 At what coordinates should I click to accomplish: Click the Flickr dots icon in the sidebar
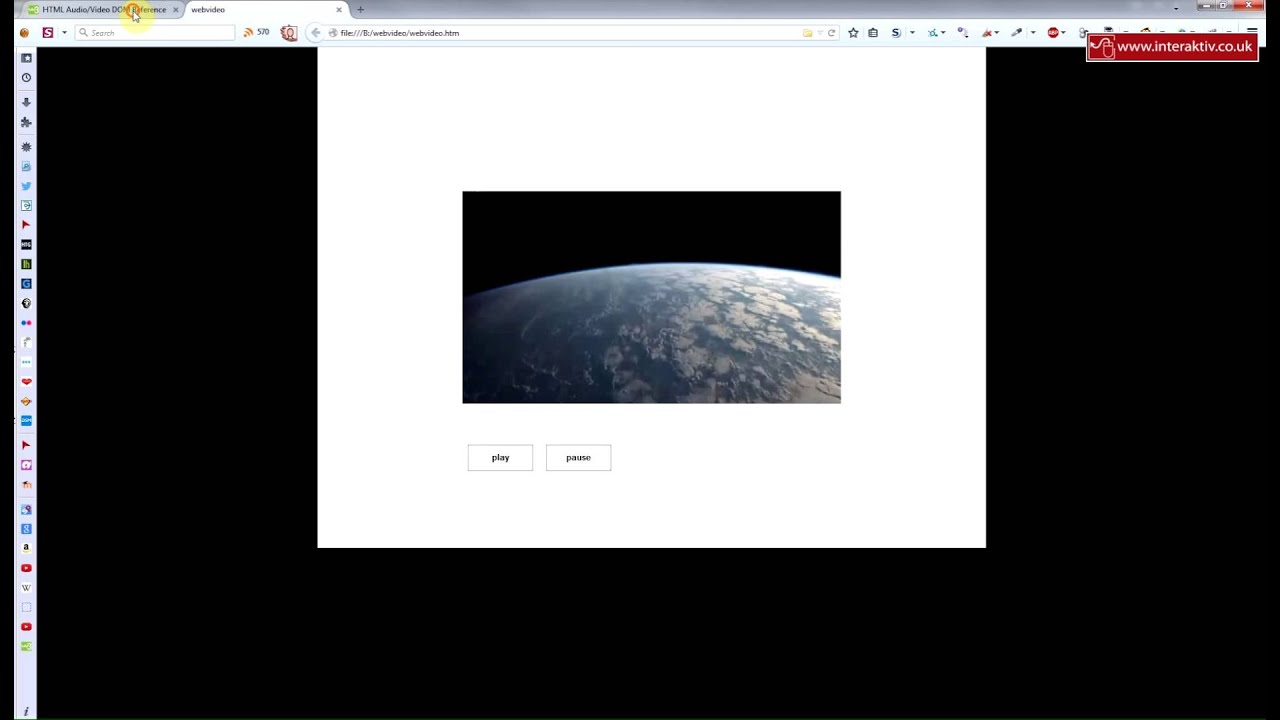(x=26, y=323)
